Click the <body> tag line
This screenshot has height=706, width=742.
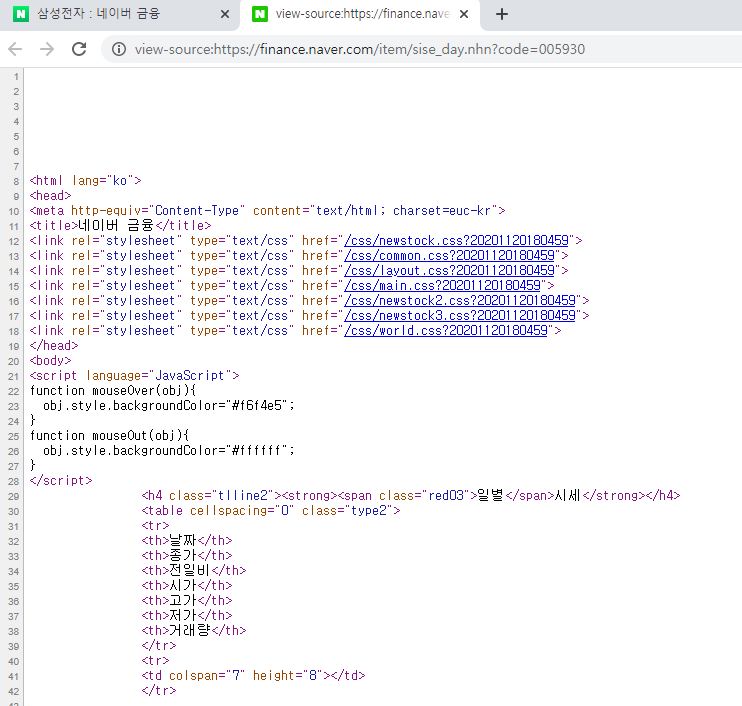tap(50, 361)
